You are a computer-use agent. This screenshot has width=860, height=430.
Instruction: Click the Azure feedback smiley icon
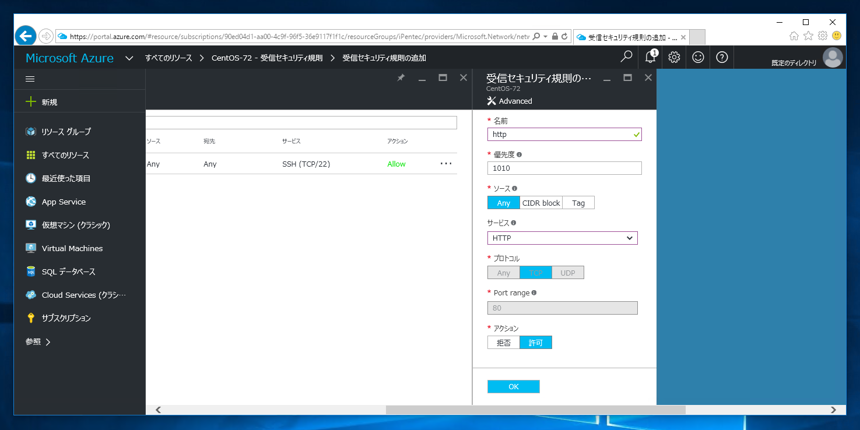(x=698, y=57)
